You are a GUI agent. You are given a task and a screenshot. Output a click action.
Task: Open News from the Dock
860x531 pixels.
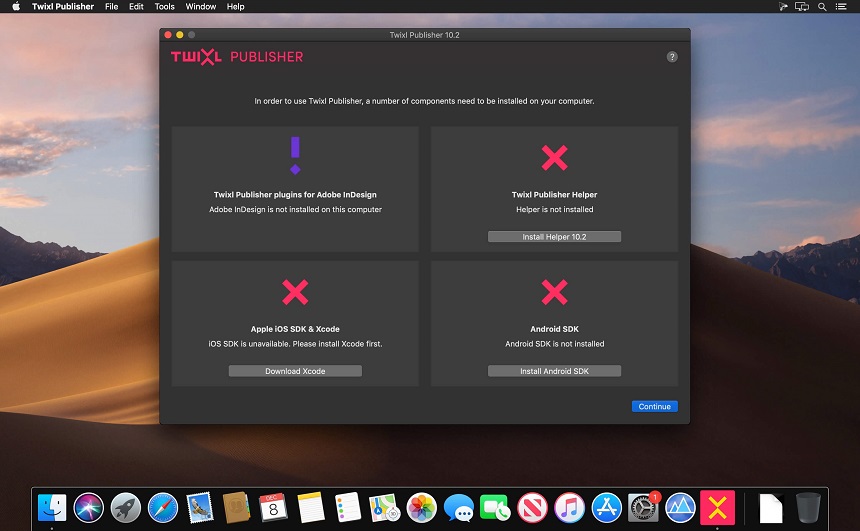532,507
